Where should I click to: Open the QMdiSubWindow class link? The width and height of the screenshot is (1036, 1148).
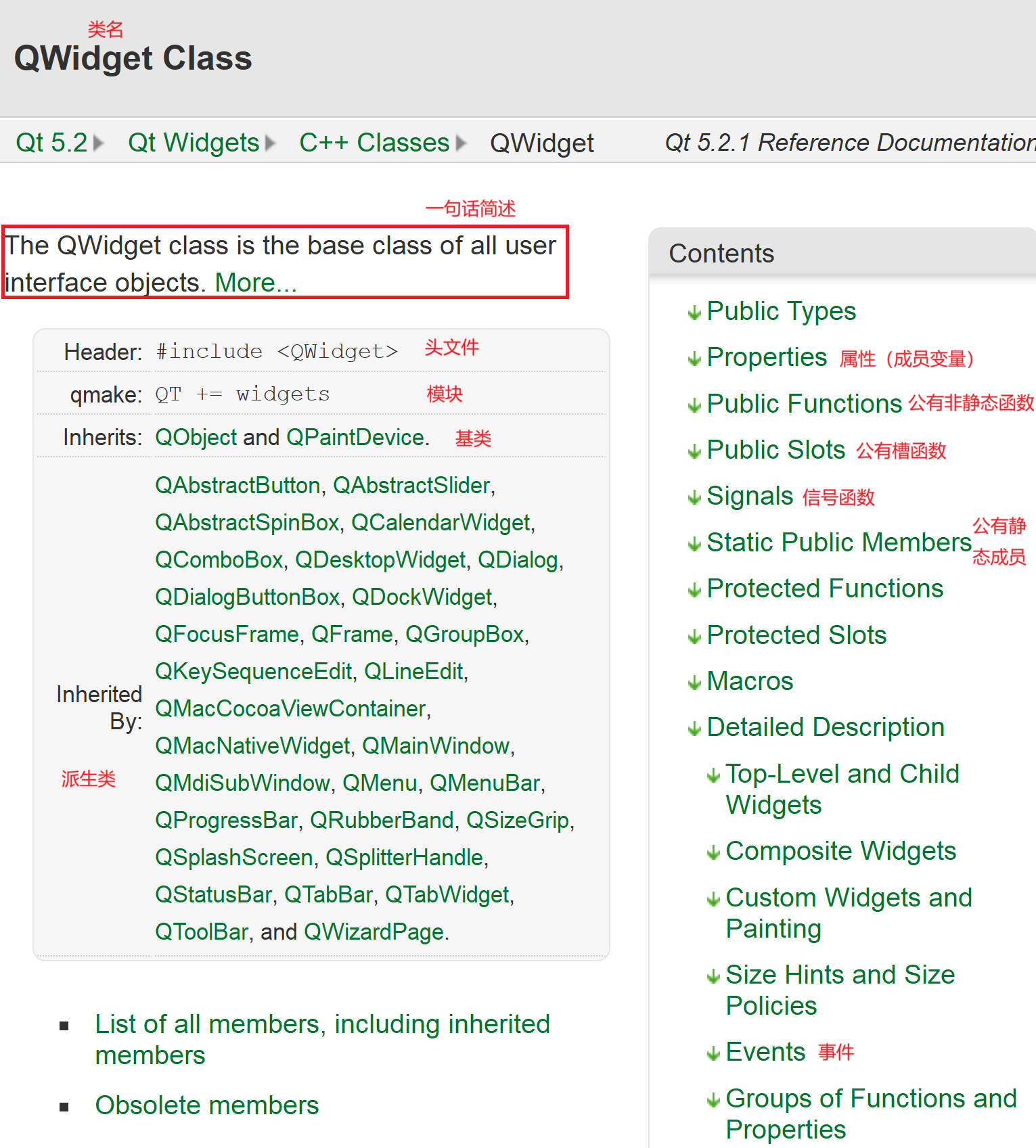(242, 783)
